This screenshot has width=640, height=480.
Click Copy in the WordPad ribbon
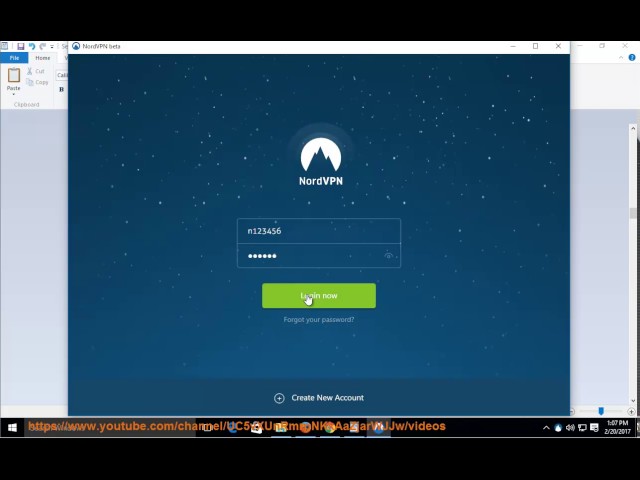(x=38, y=82)
